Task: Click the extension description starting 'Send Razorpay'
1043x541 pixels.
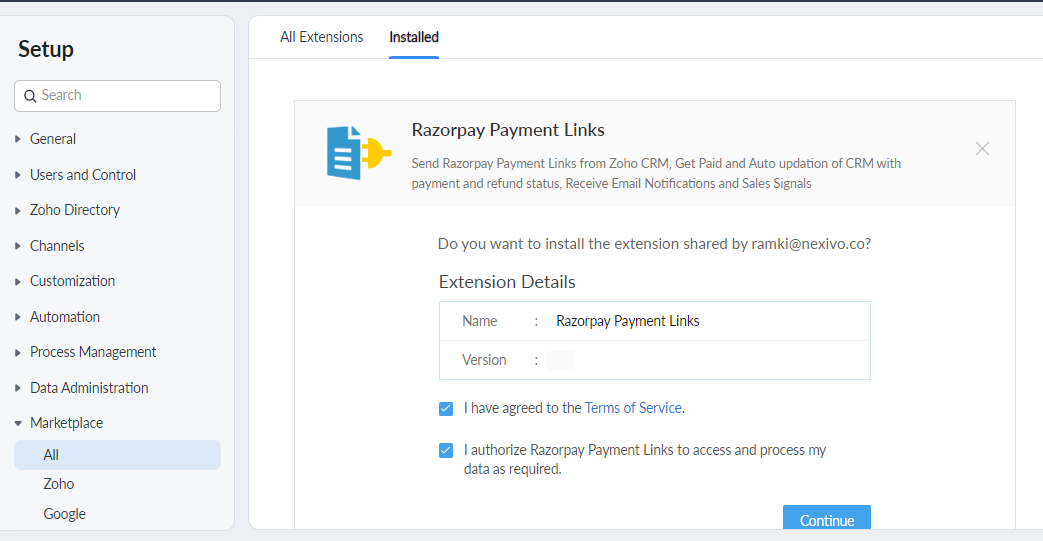Action: 656,173
